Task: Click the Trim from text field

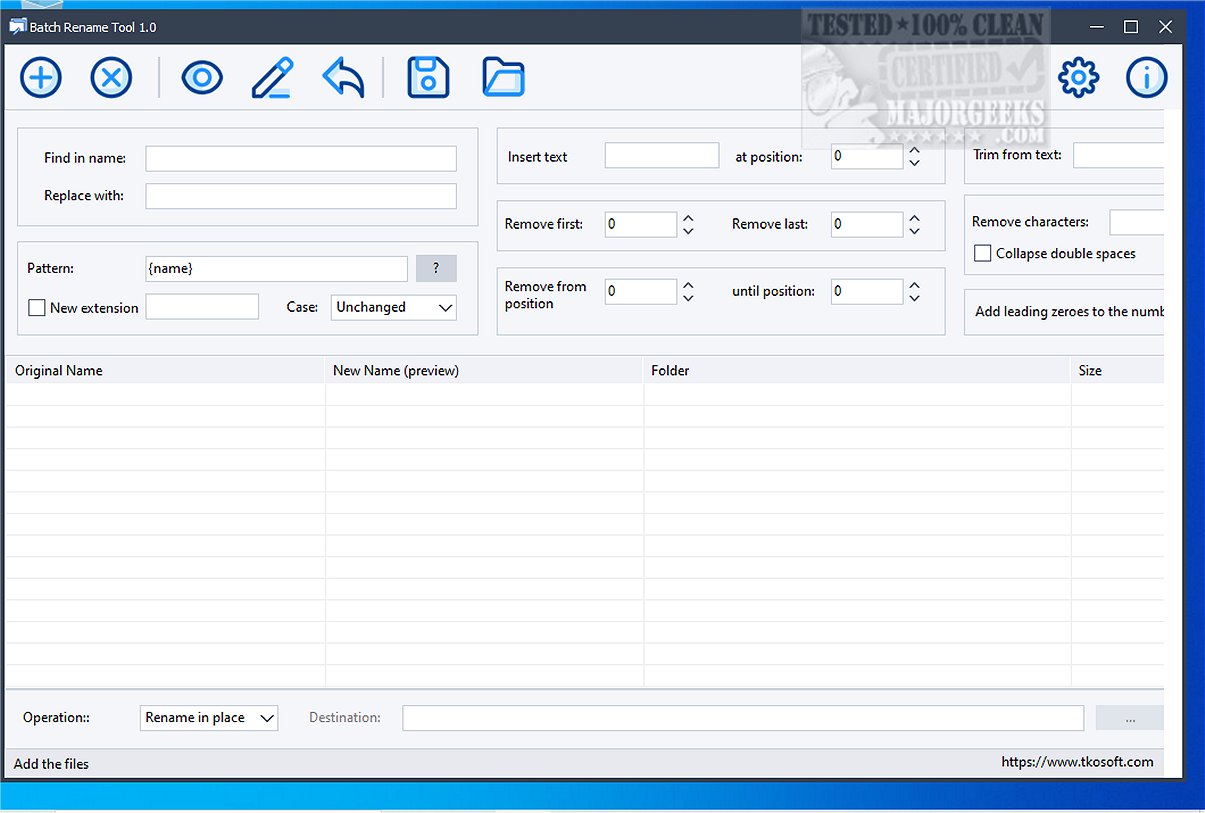Action: (1119, 155)
